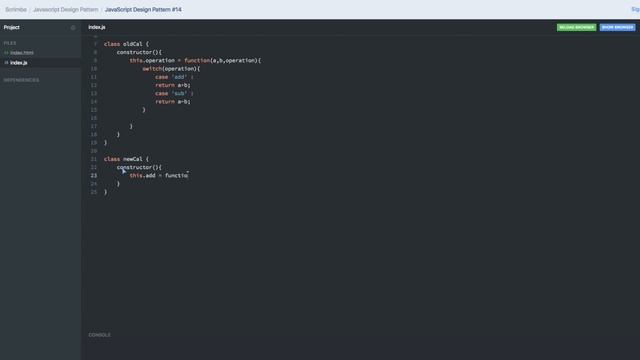The height and width of the screenshot is (360, 640).
Task: Open index.html in the file list
Action: coord(22,53)
